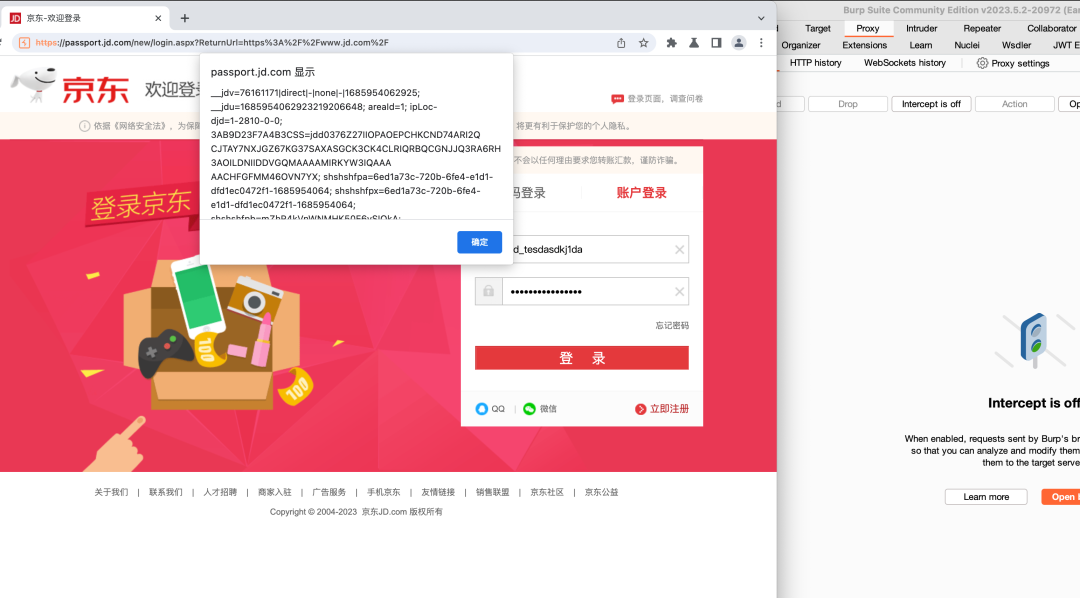1080x598 pixels.
Task: Select the Proxy tab in Burp Suite
Action: (x=868, y=28)
